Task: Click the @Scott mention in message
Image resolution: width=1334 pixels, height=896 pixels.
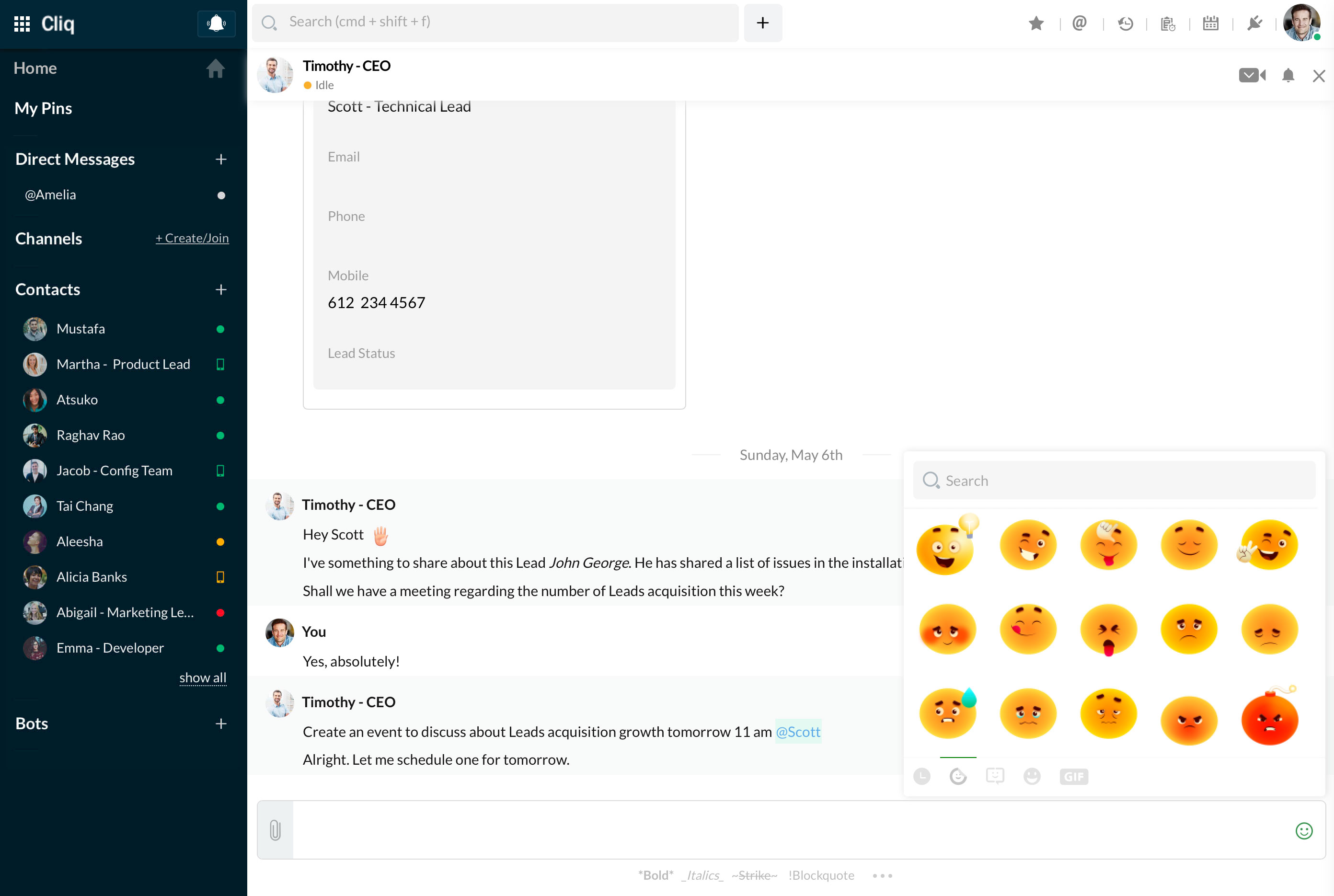Action: point(797,732)
